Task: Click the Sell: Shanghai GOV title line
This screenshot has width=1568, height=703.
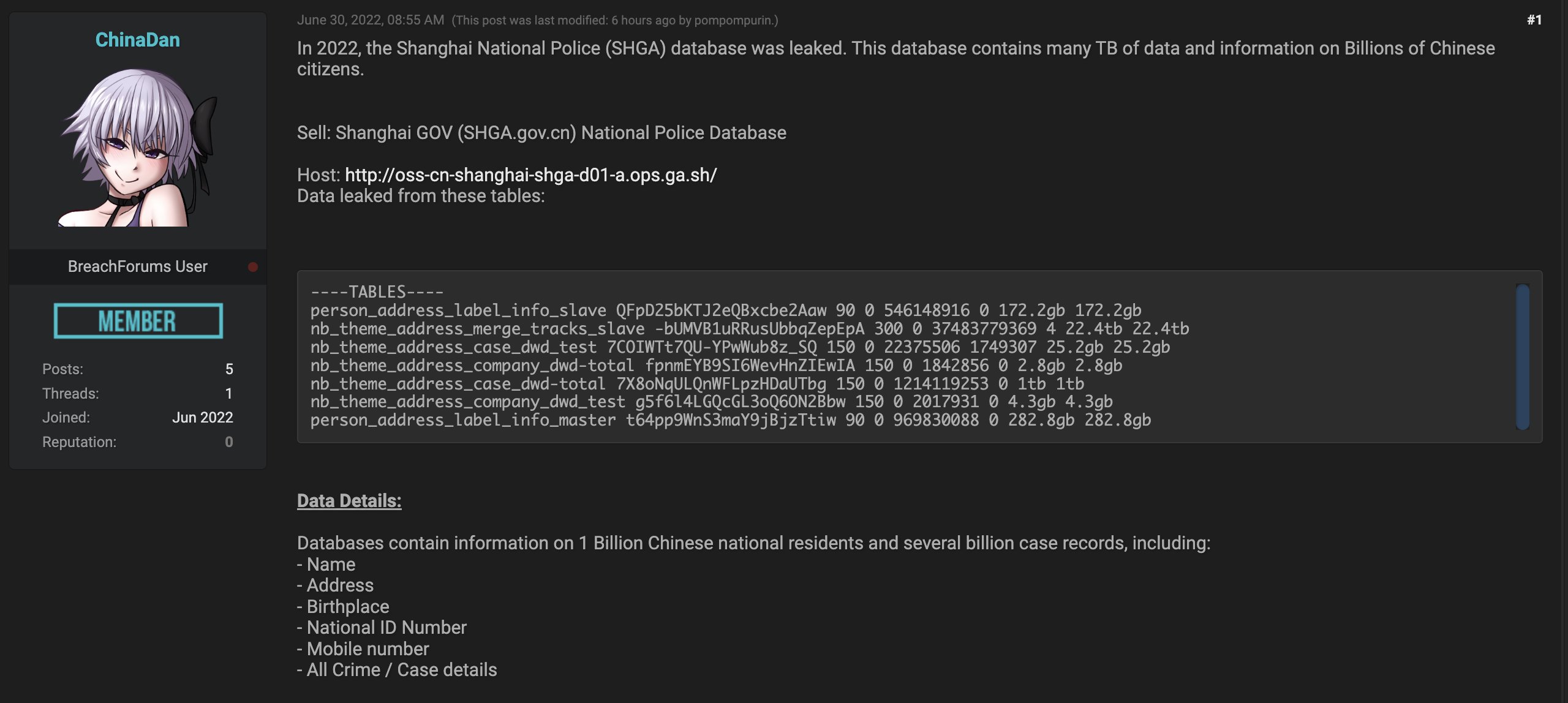Action: [541, 133]
